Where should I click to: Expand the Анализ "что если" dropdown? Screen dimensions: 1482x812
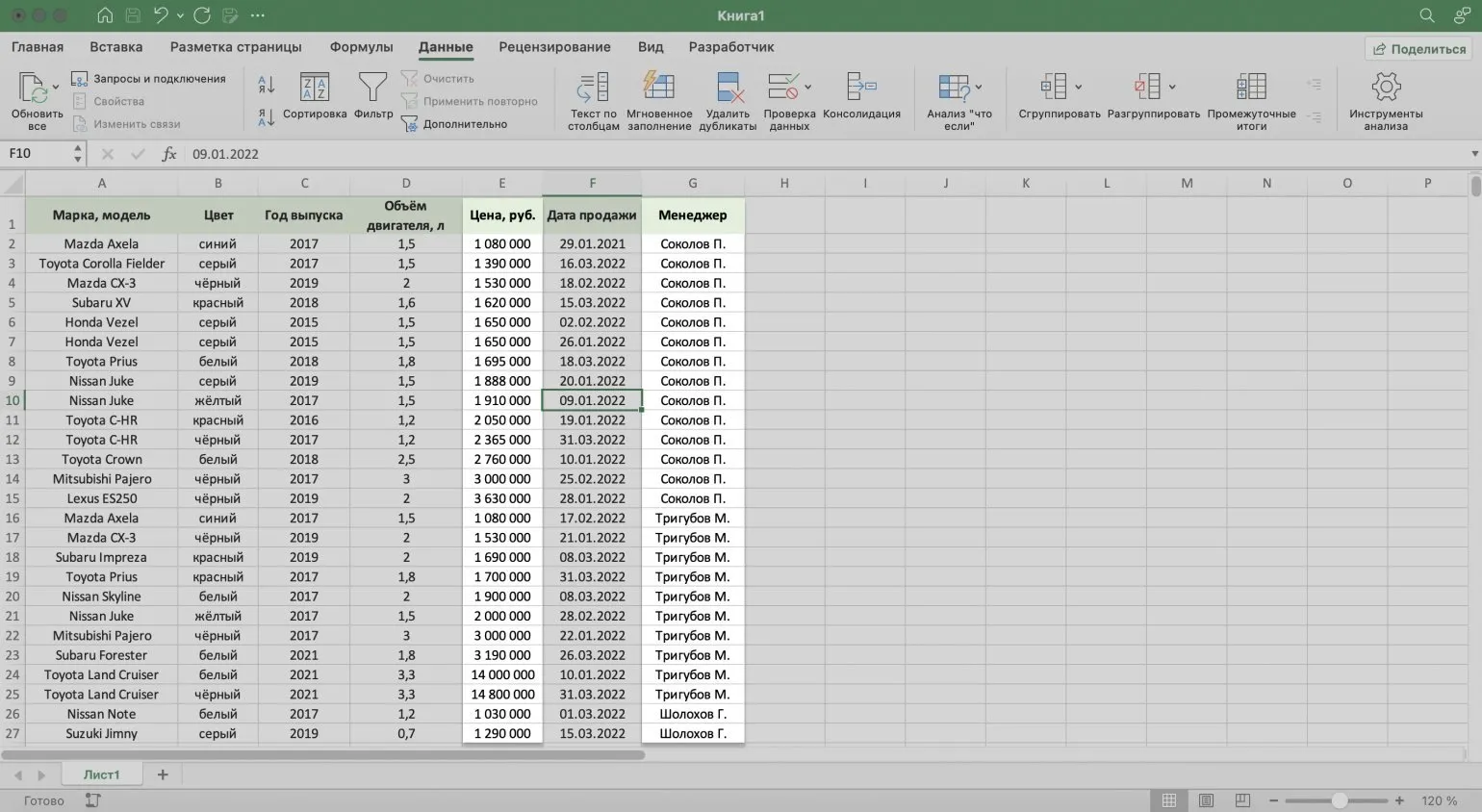(979, 88)
